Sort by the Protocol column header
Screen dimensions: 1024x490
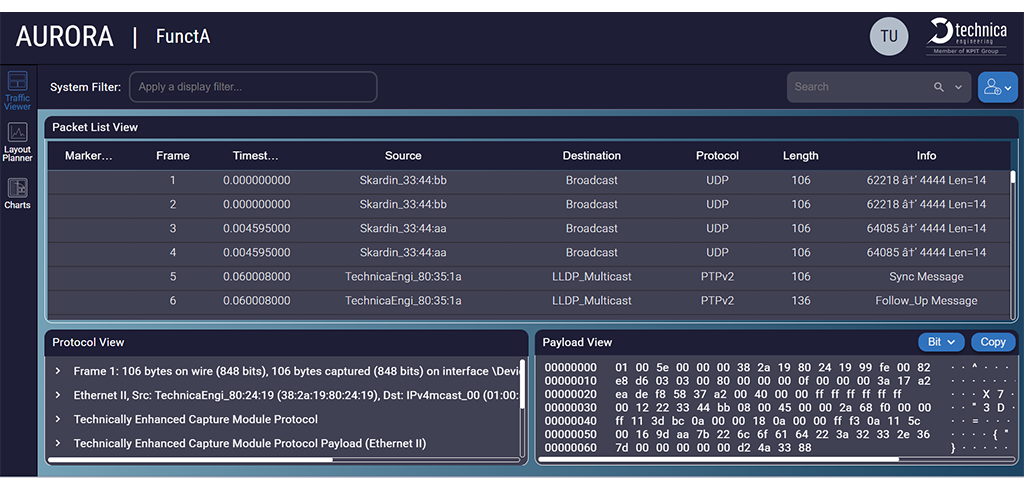tap(717, 156)
